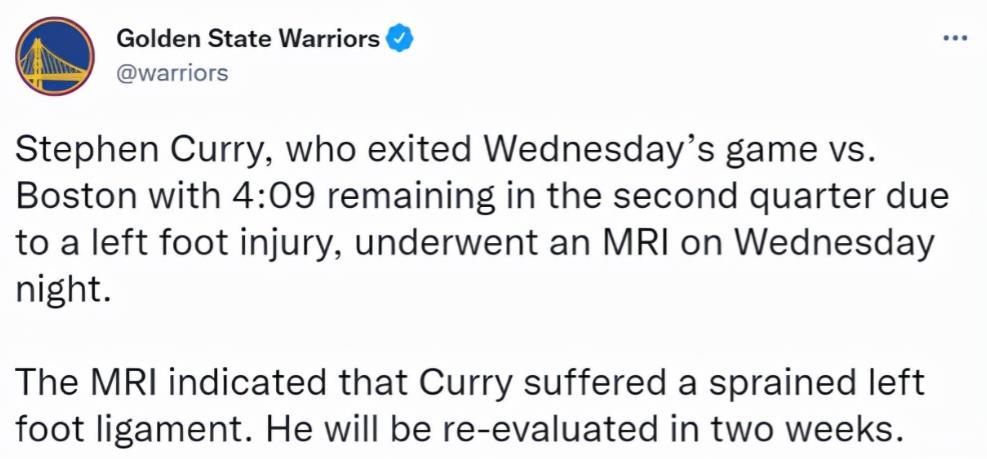987x459 pixels.
Task: Click the blue verified checkmark badge
Action: [x=399, y=39]
